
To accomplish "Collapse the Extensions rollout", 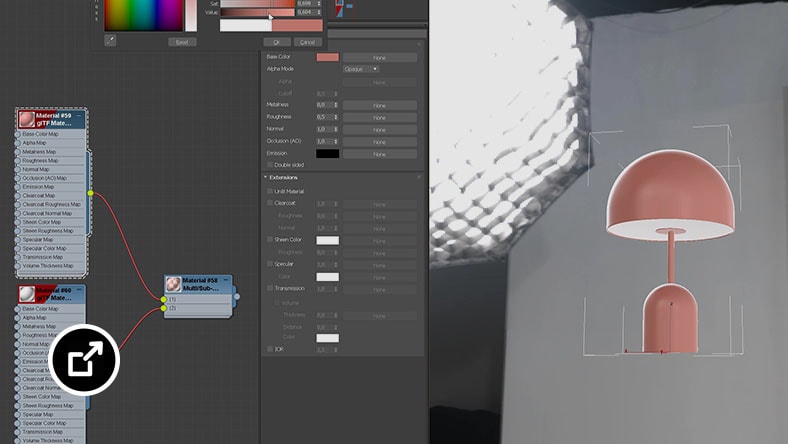I will pos(266,177).
